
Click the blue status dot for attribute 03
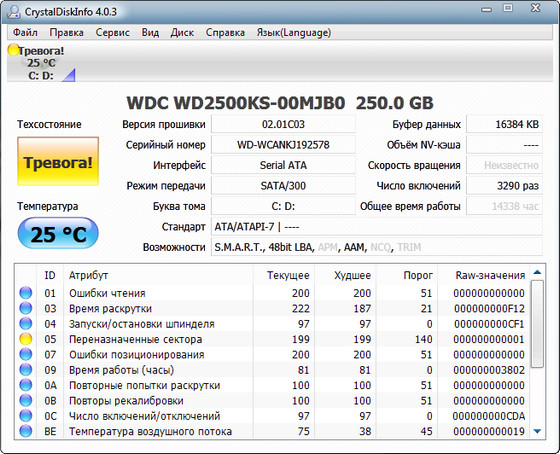tap(26, 308)
